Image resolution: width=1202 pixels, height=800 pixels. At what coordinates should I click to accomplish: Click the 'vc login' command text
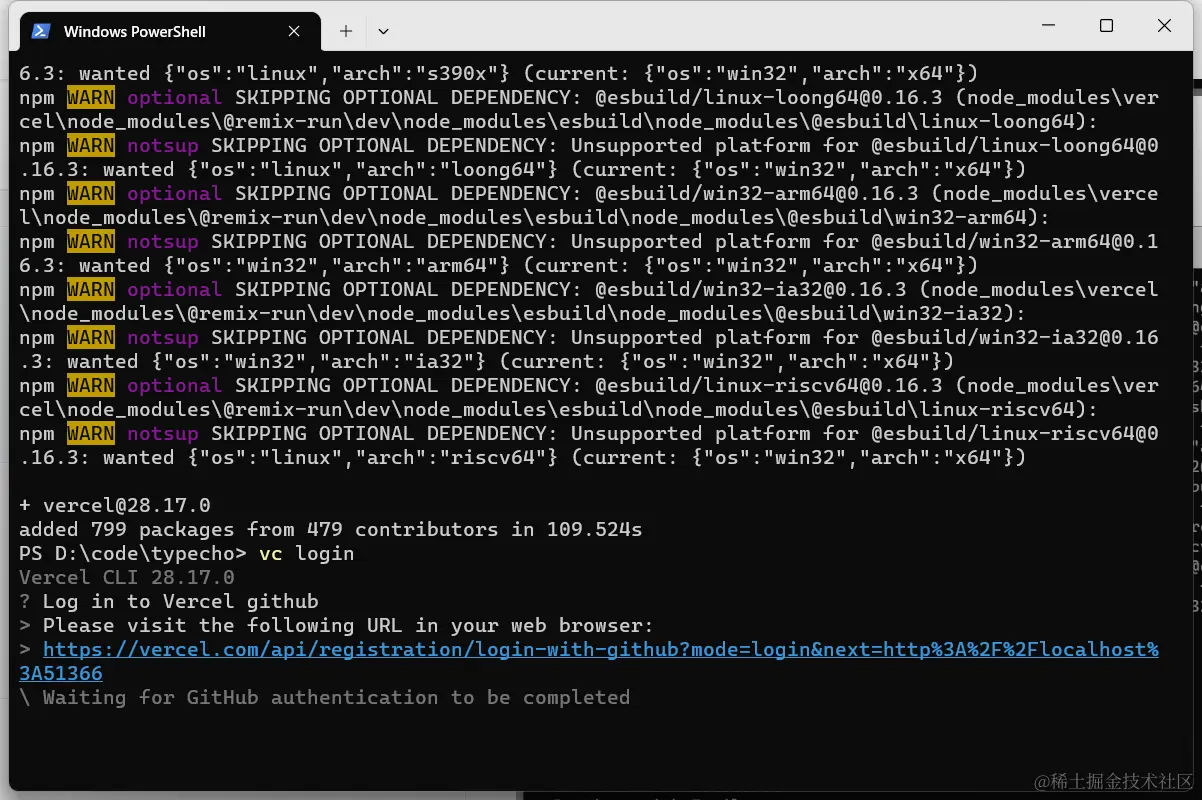tap(306, 554)
